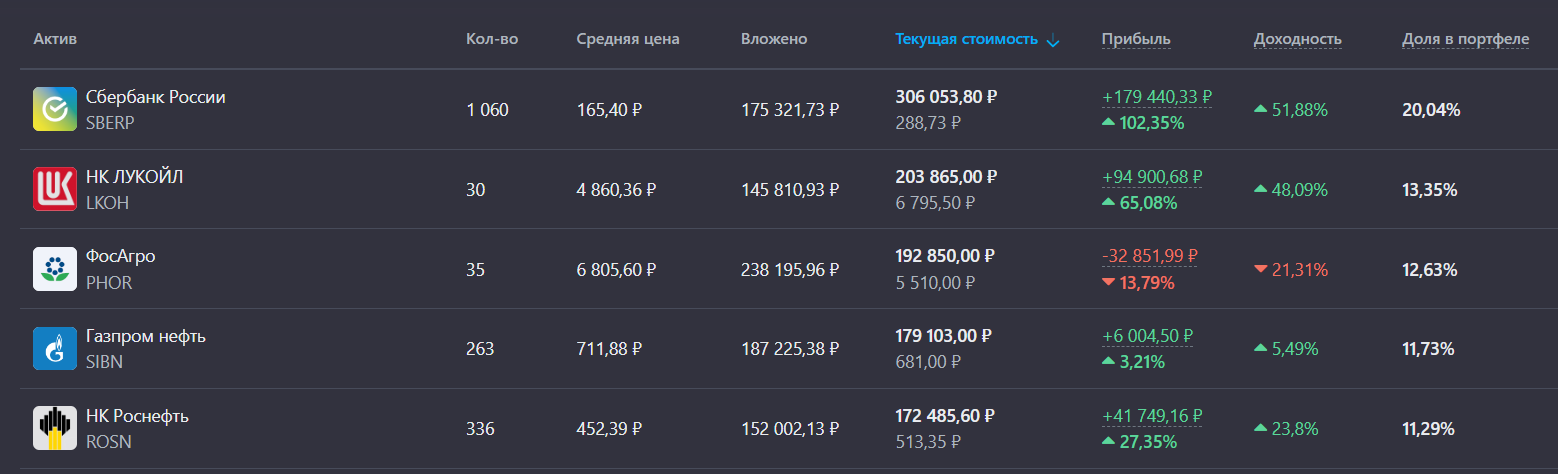Screen dimensions: 1558x474
Task: Click the Вложено column header
Action: tap(773, 39)
